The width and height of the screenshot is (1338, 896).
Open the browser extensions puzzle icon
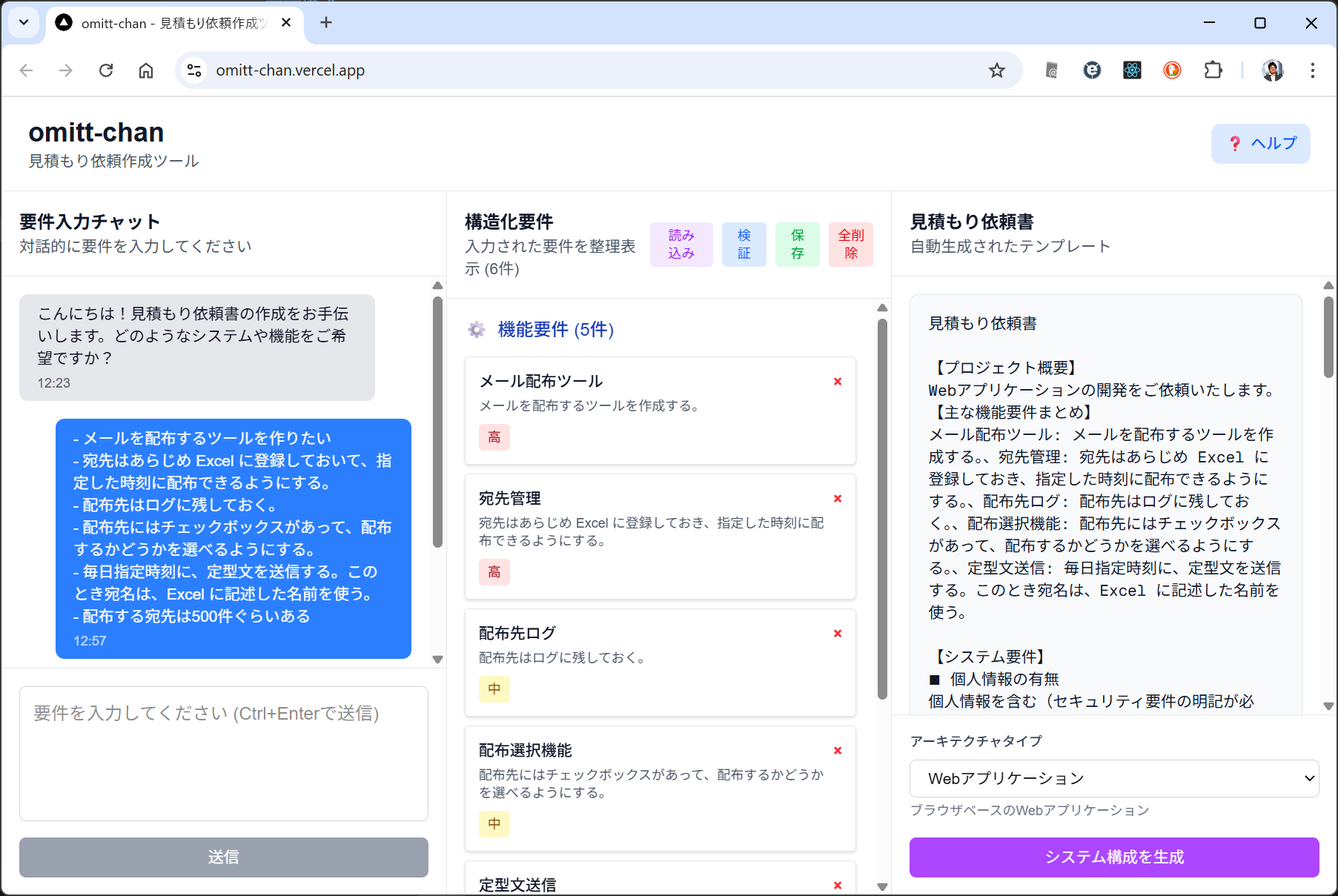(1213, 70)
